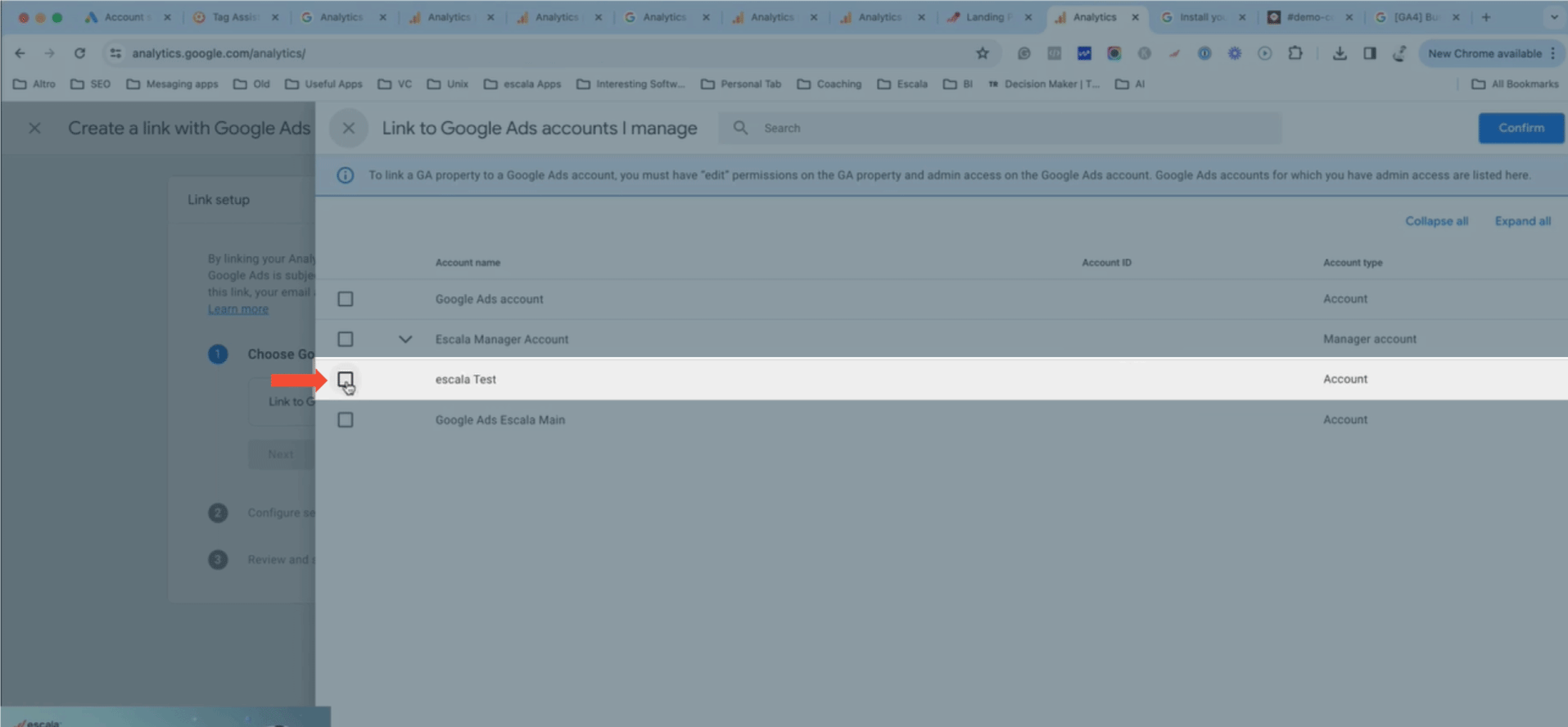Open a new browser tab
This screenshot has height=727, width=1568.
coord(1486,17)
